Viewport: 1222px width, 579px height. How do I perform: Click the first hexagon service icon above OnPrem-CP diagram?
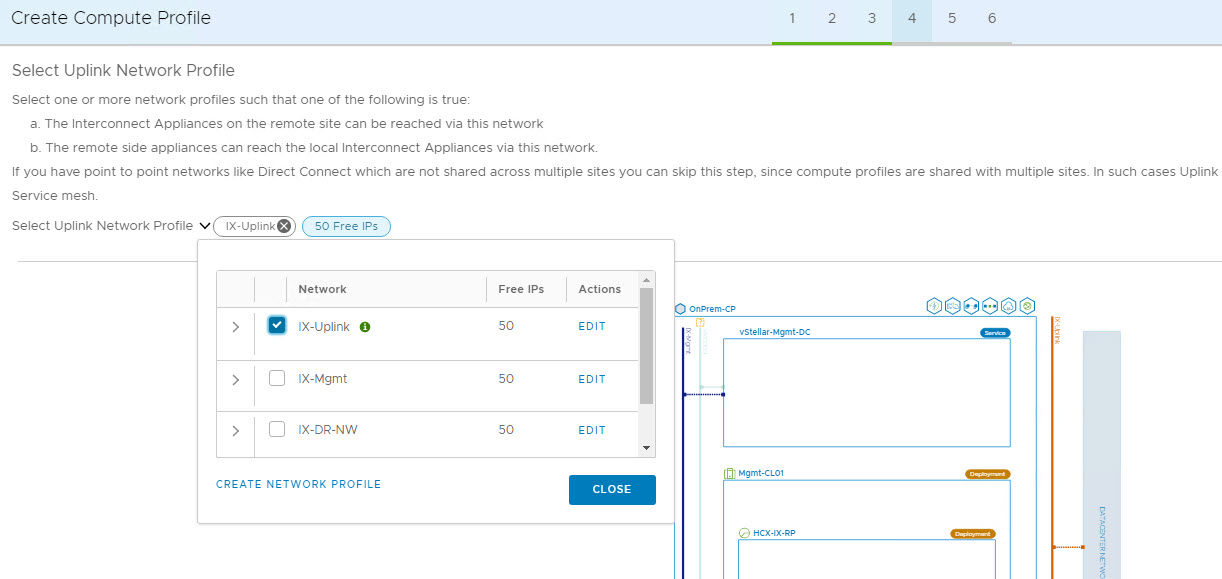click(x=933, y=306)
